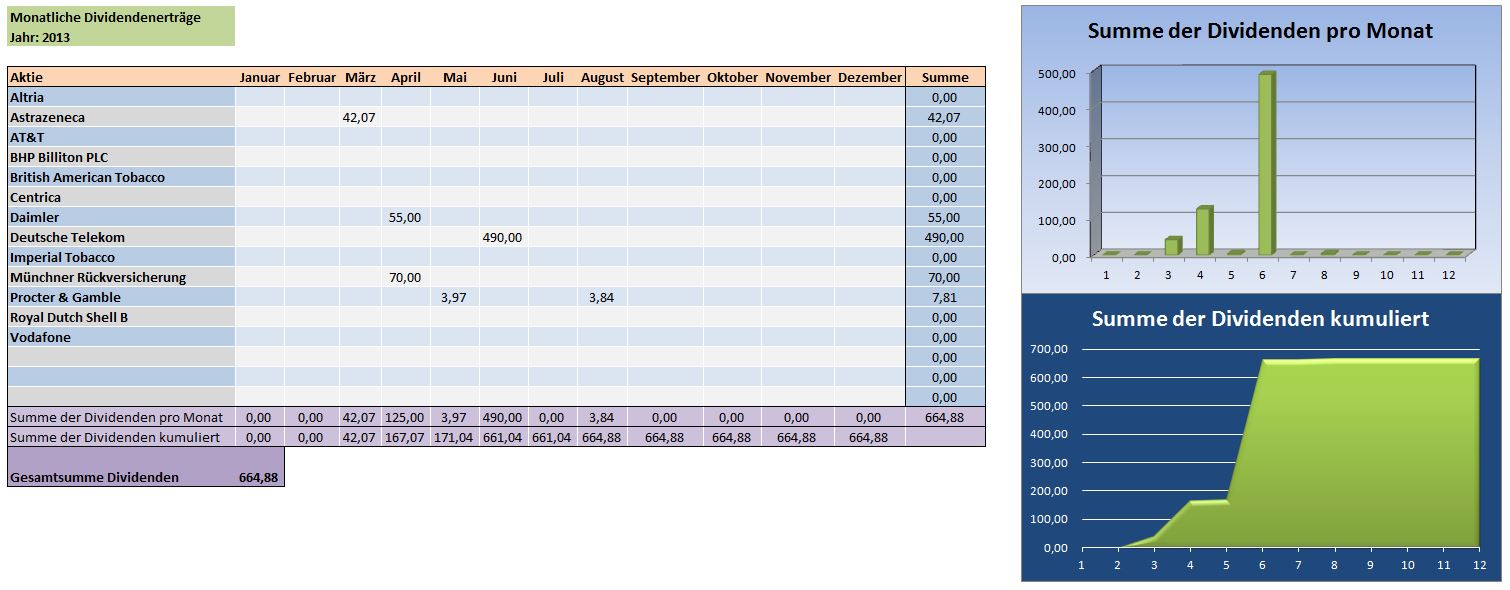
Task: Select the 'Summe' column header
Action: point(945,77)
